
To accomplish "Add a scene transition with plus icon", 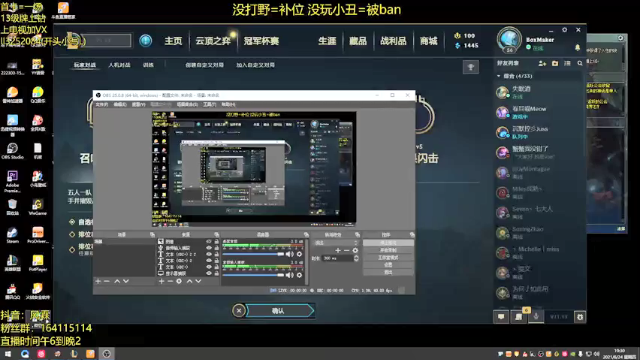I will [338, 251].
